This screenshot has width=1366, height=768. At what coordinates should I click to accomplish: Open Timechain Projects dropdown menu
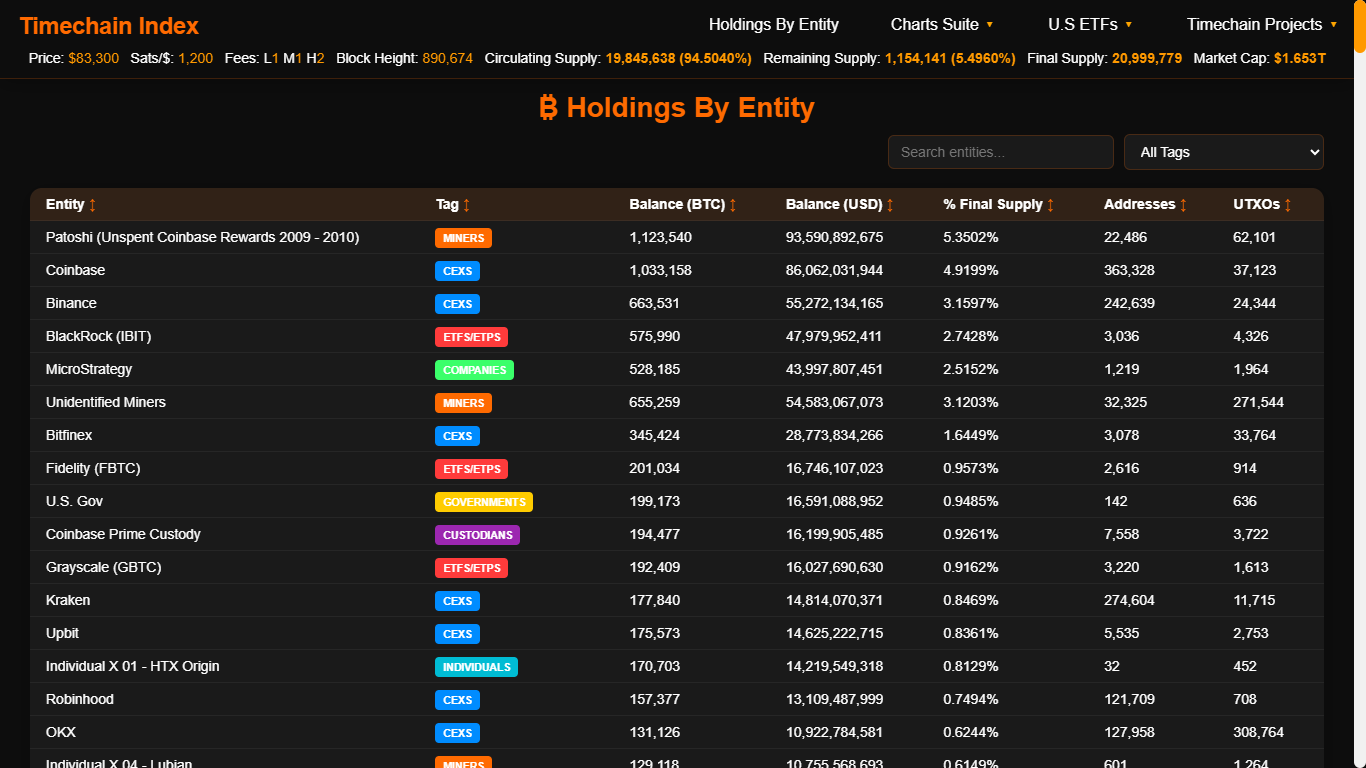pos(1261,25)
